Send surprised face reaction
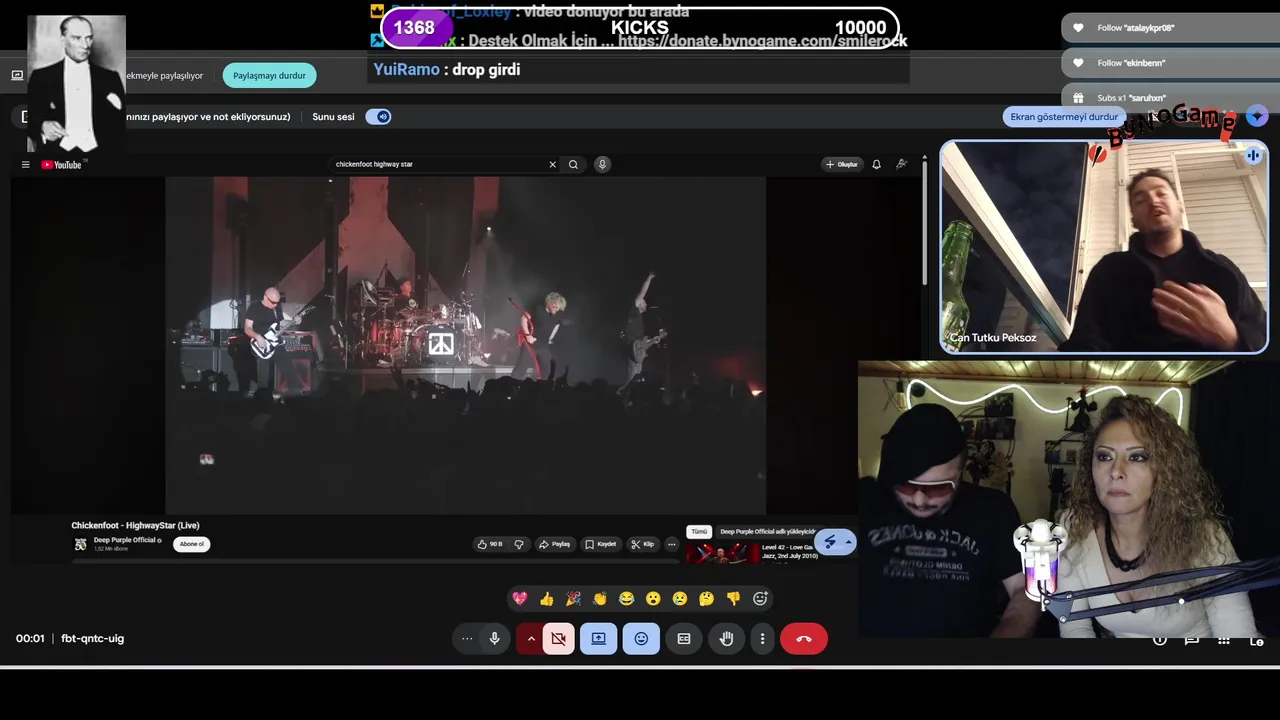Viewport: 1280px width, 720px height. tap(653, 598)
